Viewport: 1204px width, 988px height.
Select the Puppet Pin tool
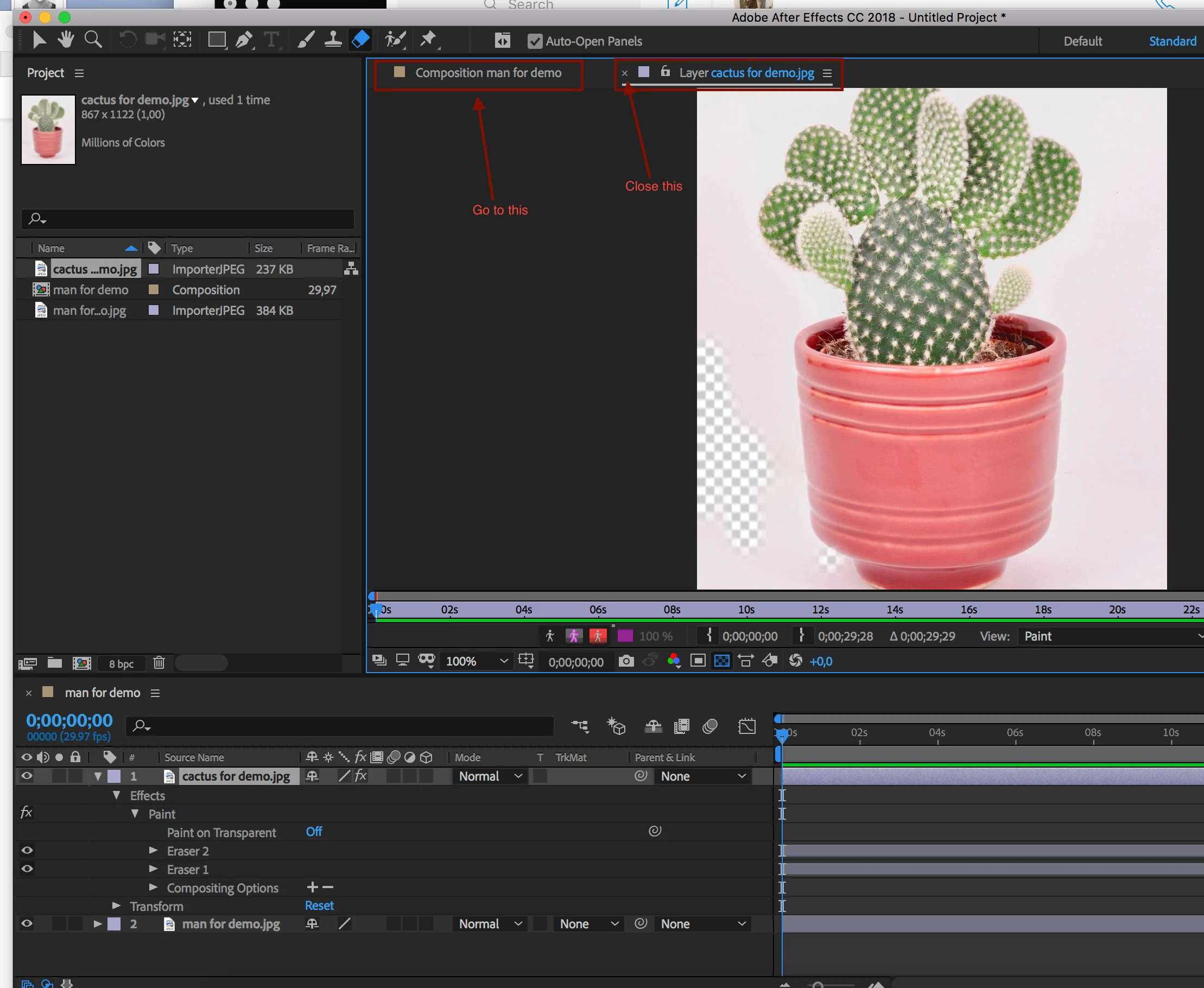428,40
